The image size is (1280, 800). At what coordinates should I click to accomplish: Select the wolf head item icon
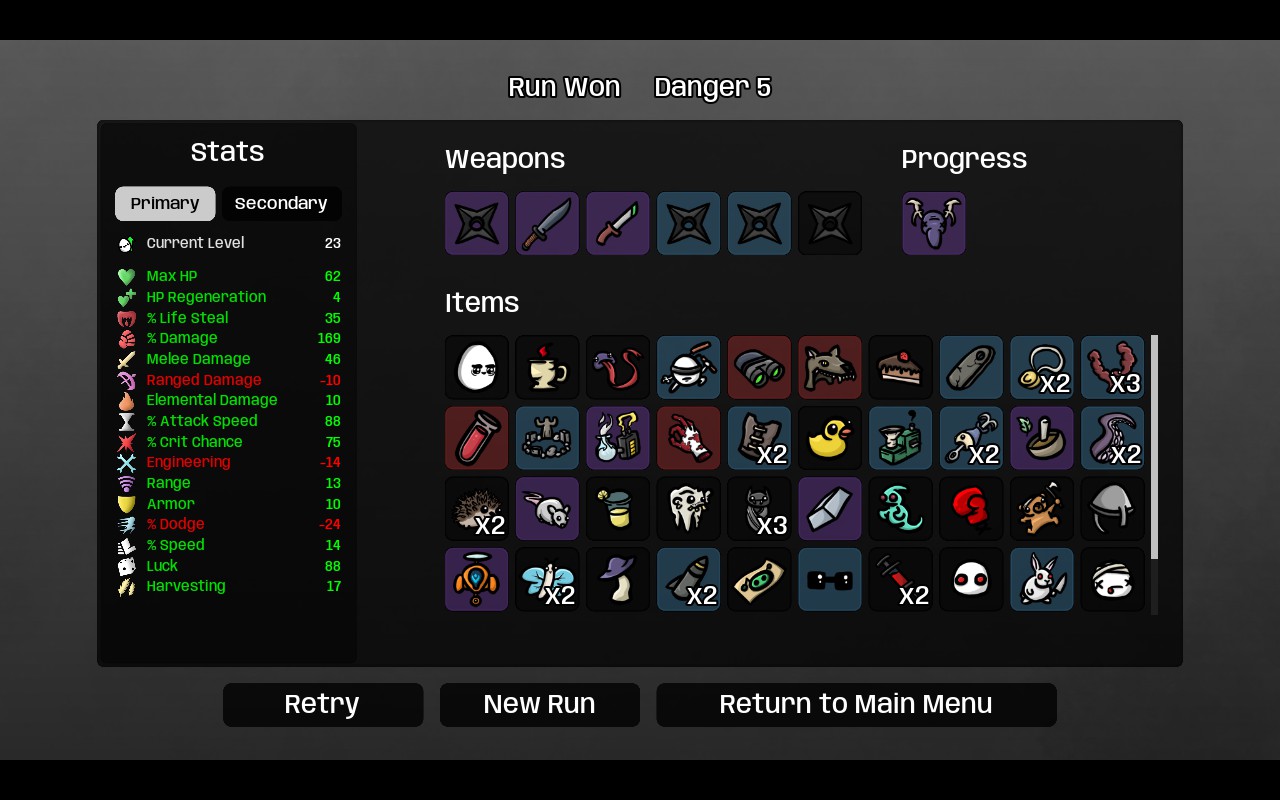(x=830, y=367)
